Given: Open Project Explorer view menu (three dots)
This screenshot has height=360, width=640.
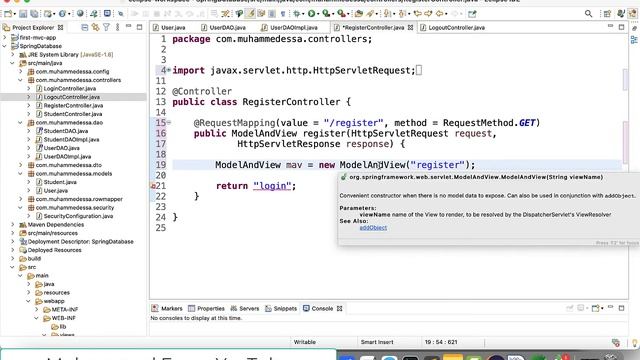Looking at the screenshot, I should 118,27.
